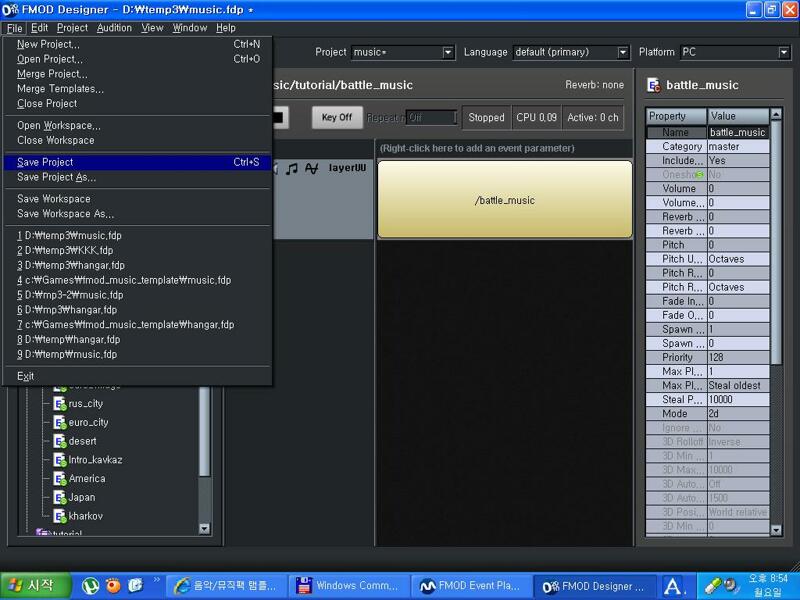800x600 pixels.
Task: Select Save Workspace menu entry
Action: [137, 199]
